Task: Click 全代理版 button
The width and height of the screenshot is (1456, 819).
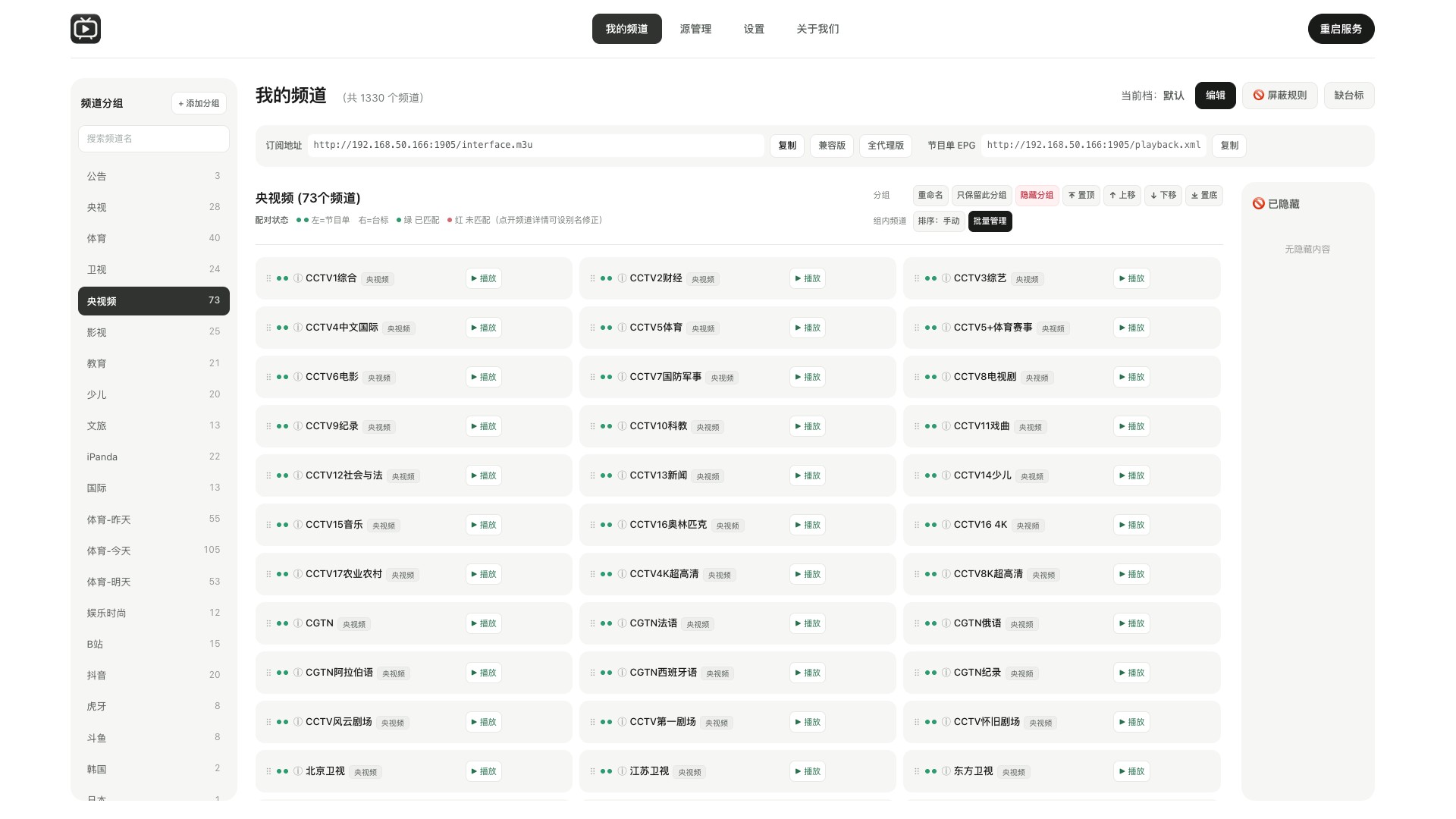Action: [886, 146]
